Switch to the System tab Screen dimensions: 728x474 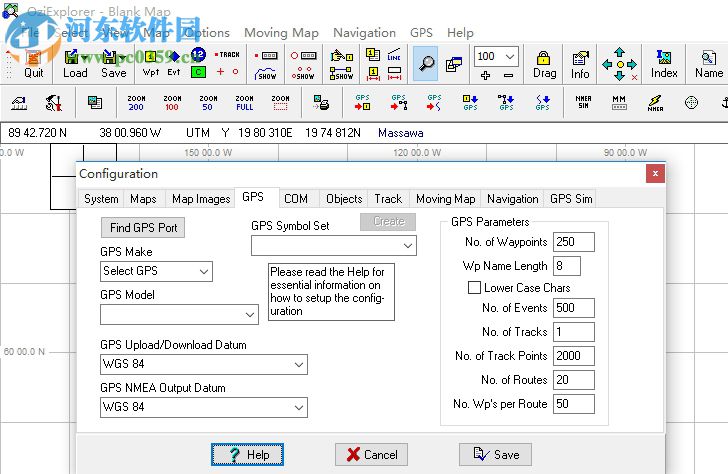click(x=101, y=199)
